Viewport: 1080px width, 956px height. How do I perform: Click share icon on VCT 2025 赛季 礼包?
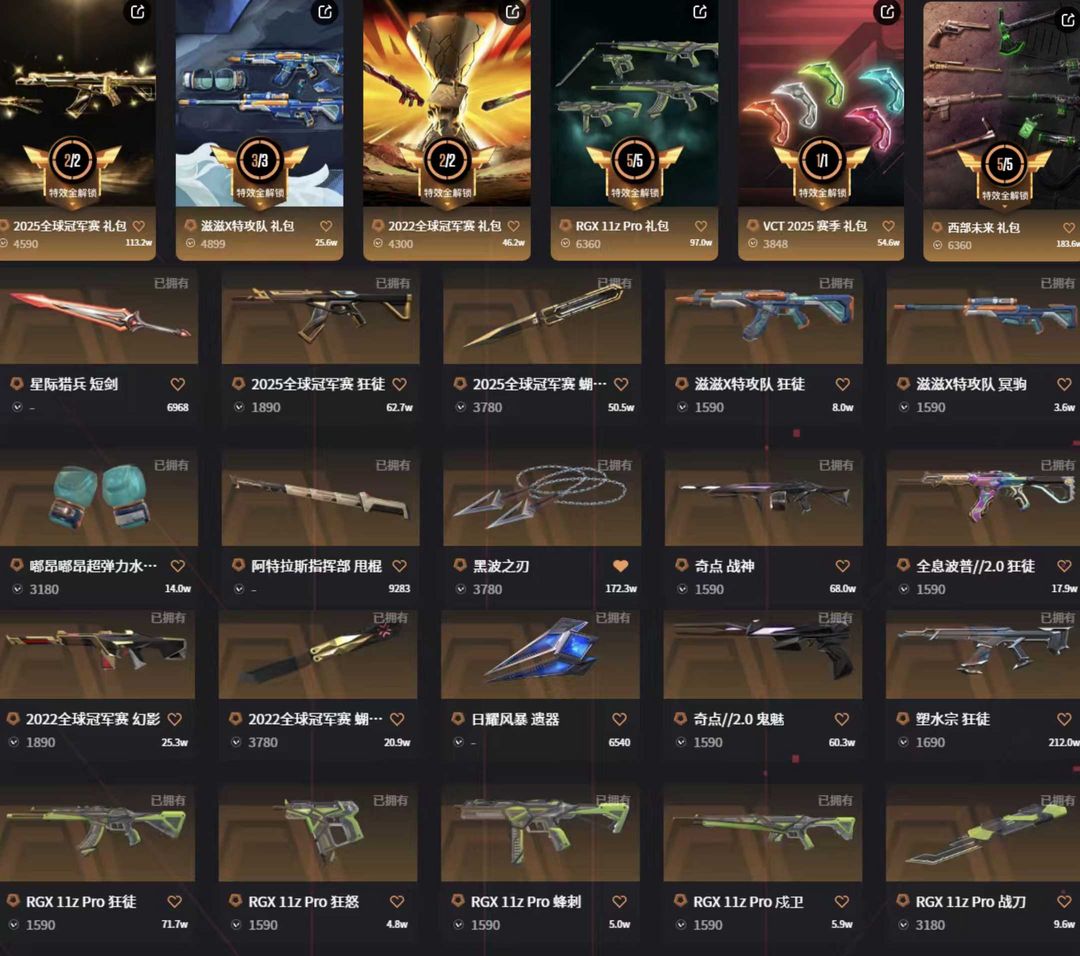887,12
